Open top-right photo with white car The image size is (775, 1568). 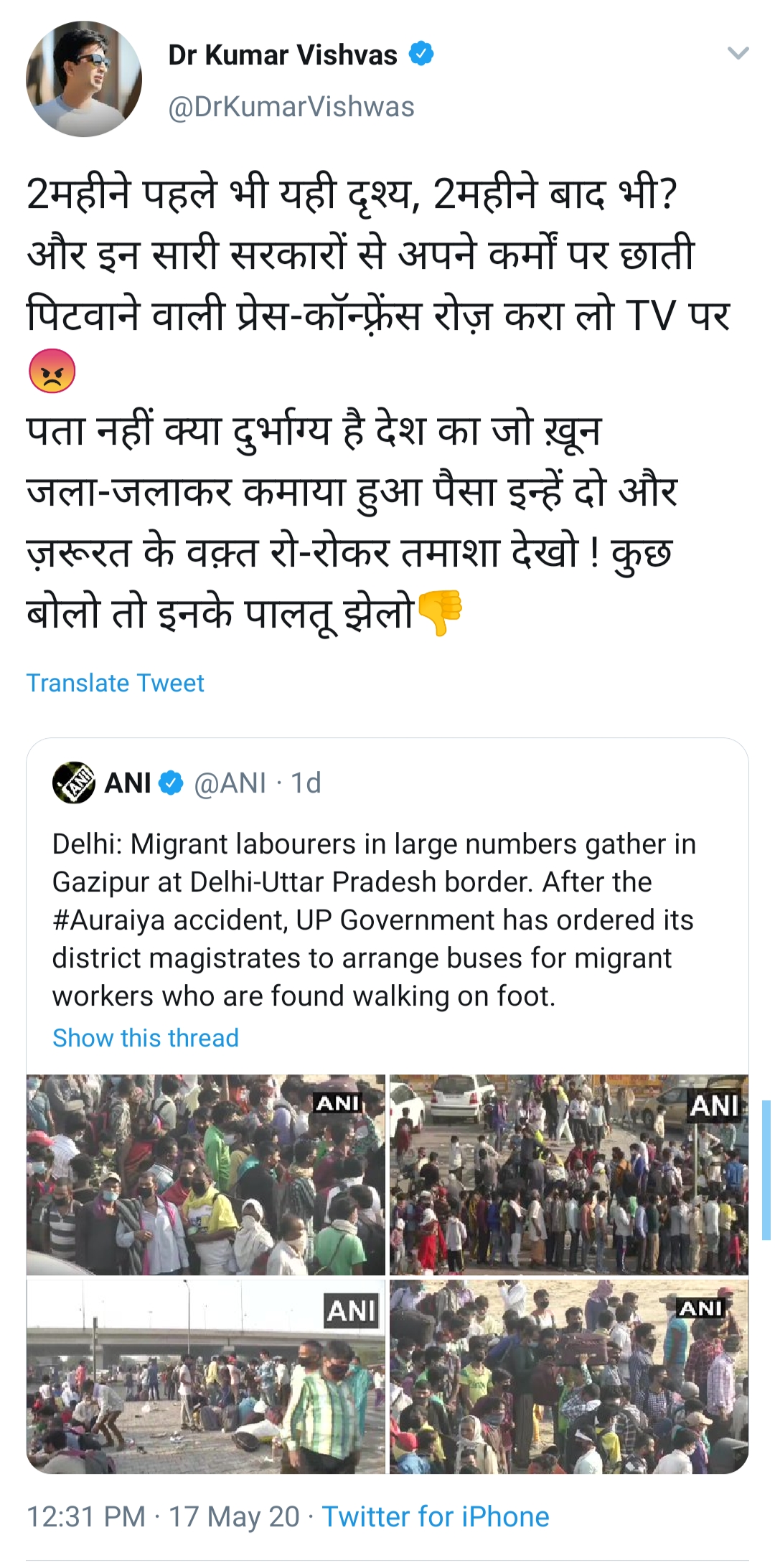click(568, 1174)
